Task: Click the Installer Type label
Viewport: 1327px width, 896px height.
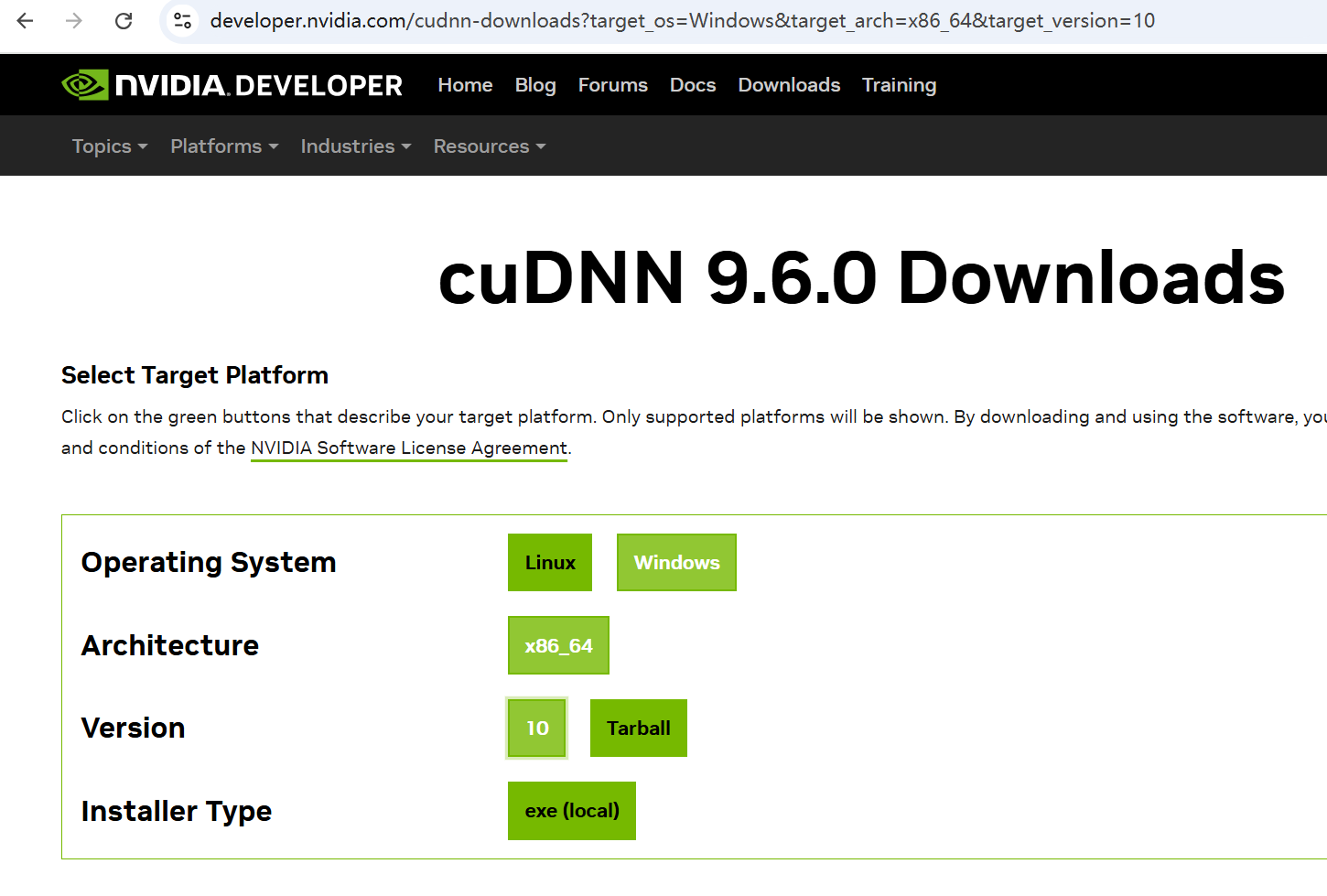Action: point(177,811)
